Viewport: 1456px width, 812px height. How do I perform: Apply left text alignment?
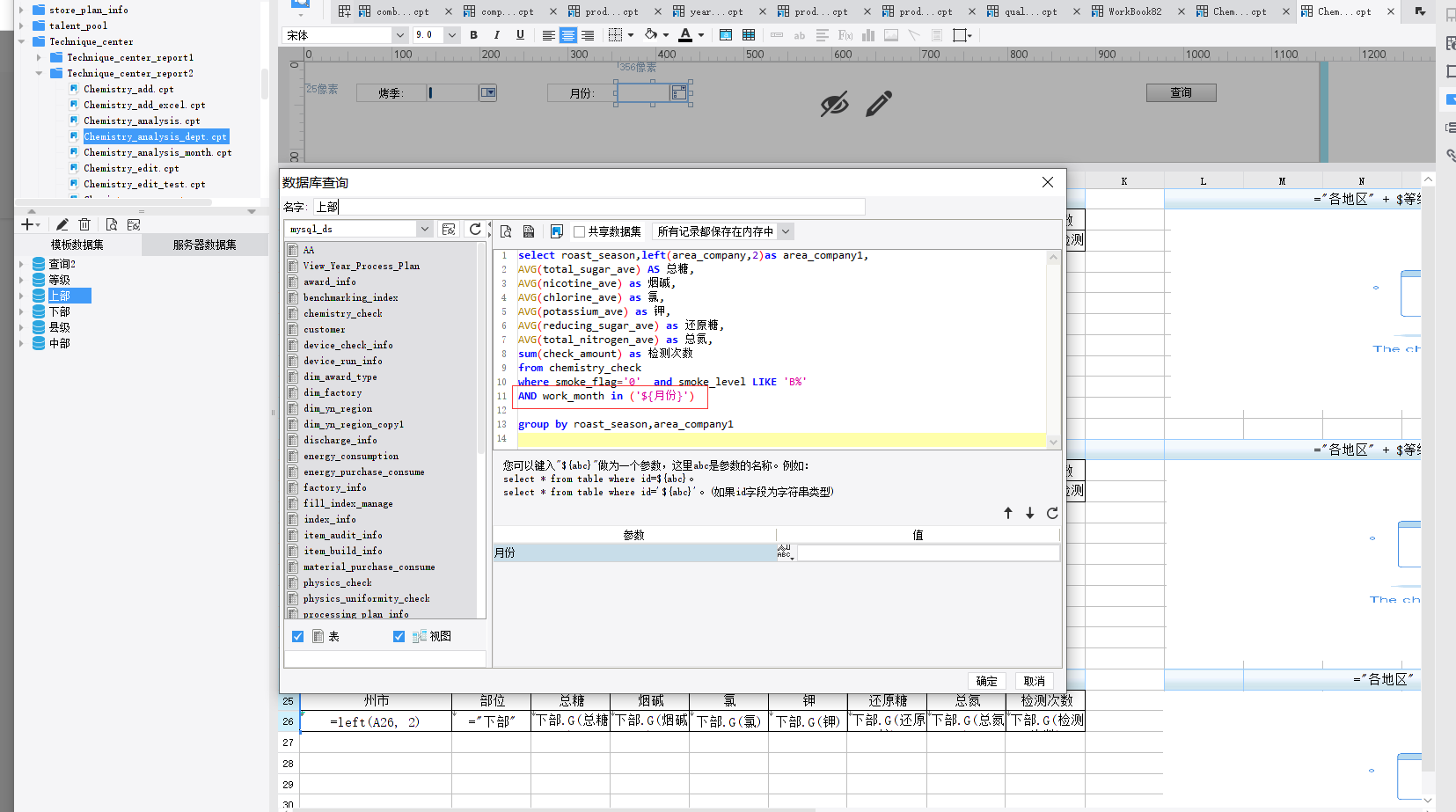pos(549,35)
